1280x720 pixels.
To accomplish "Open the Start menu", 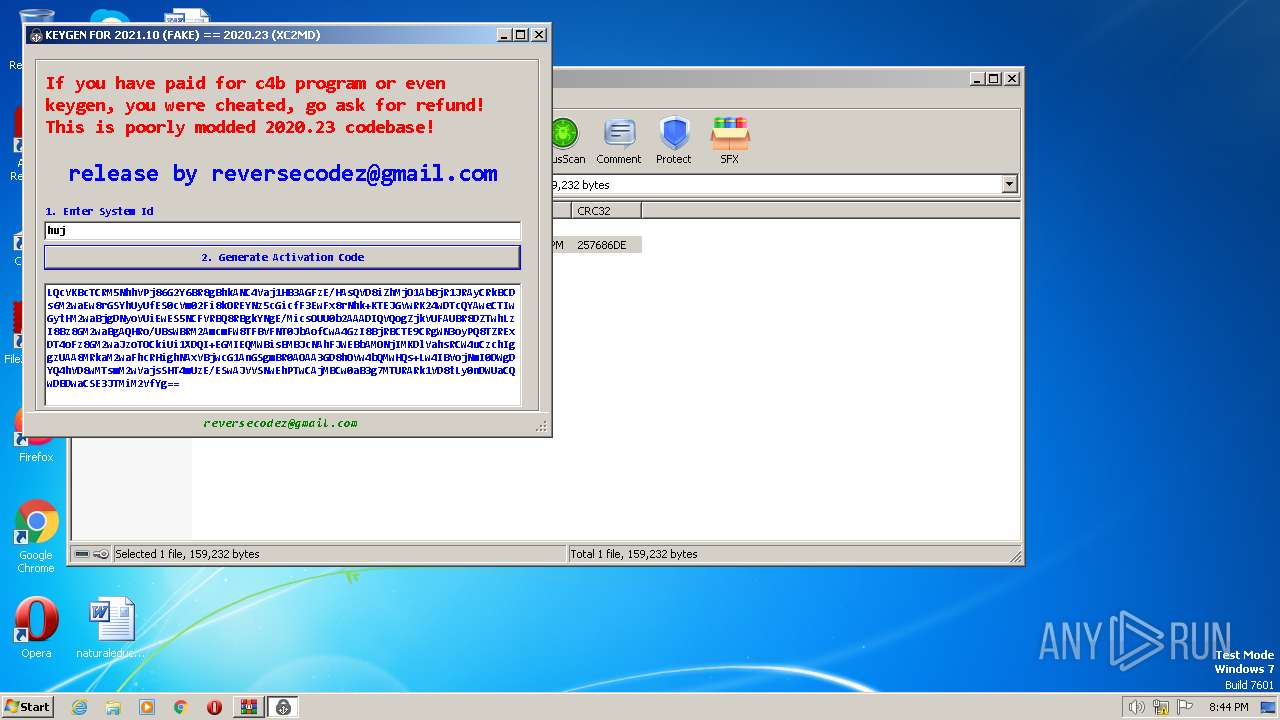I will (x=27, y=706).
